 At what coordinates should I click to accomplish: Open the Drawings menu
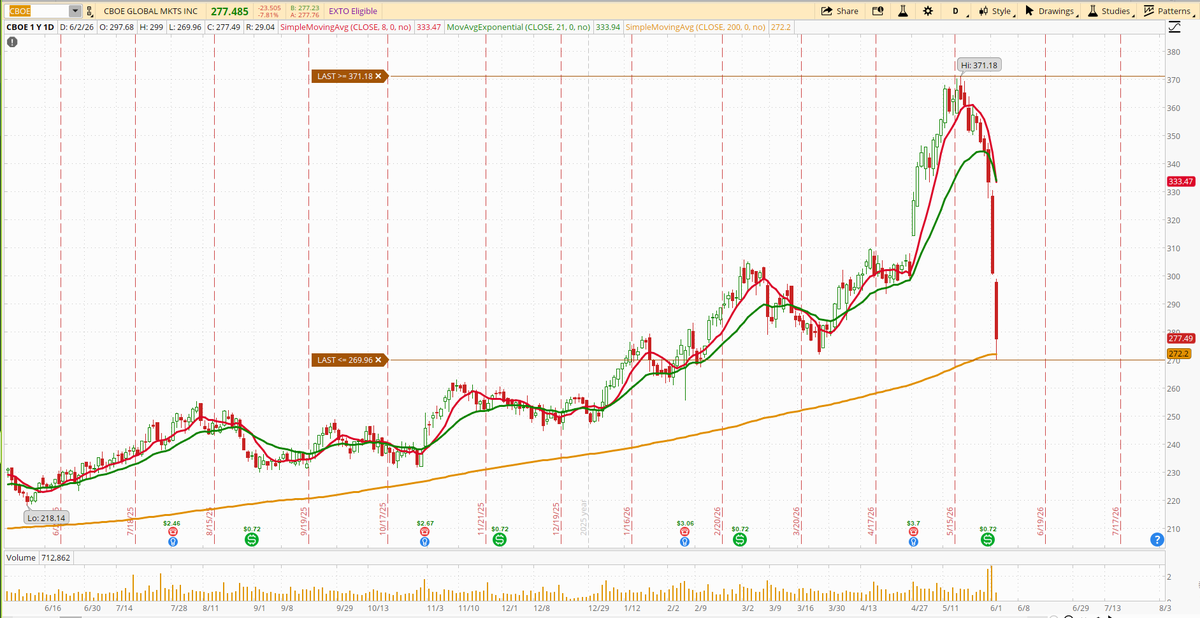[1050, 11]
